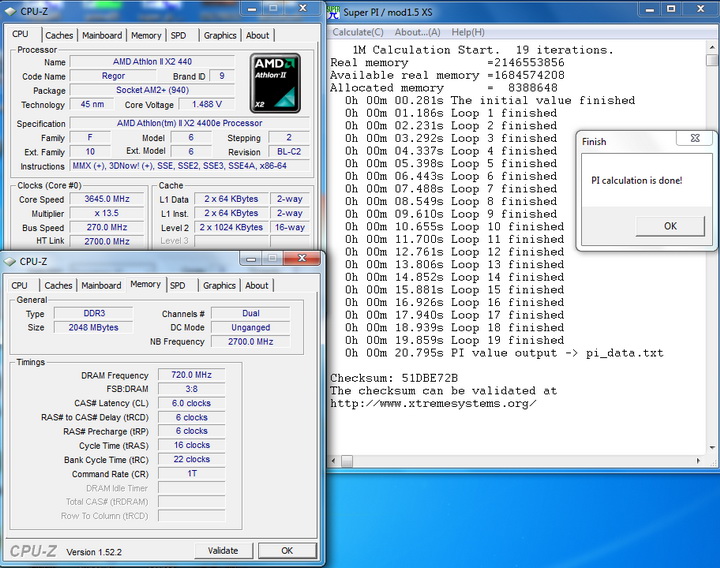Click the Super PI horizontal scrollbar thumb

[347, 461]
